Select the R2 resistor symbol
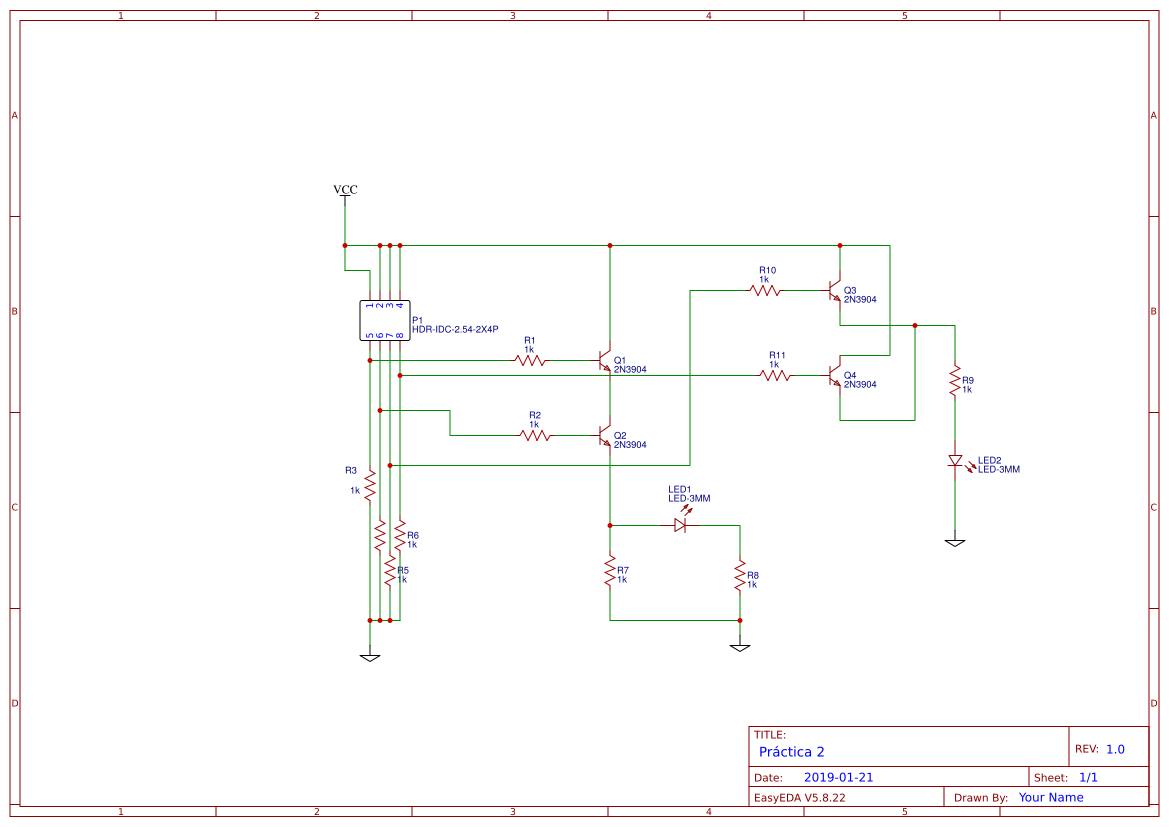Viewport: 1169px width, 827px height. tap(536, 435)
